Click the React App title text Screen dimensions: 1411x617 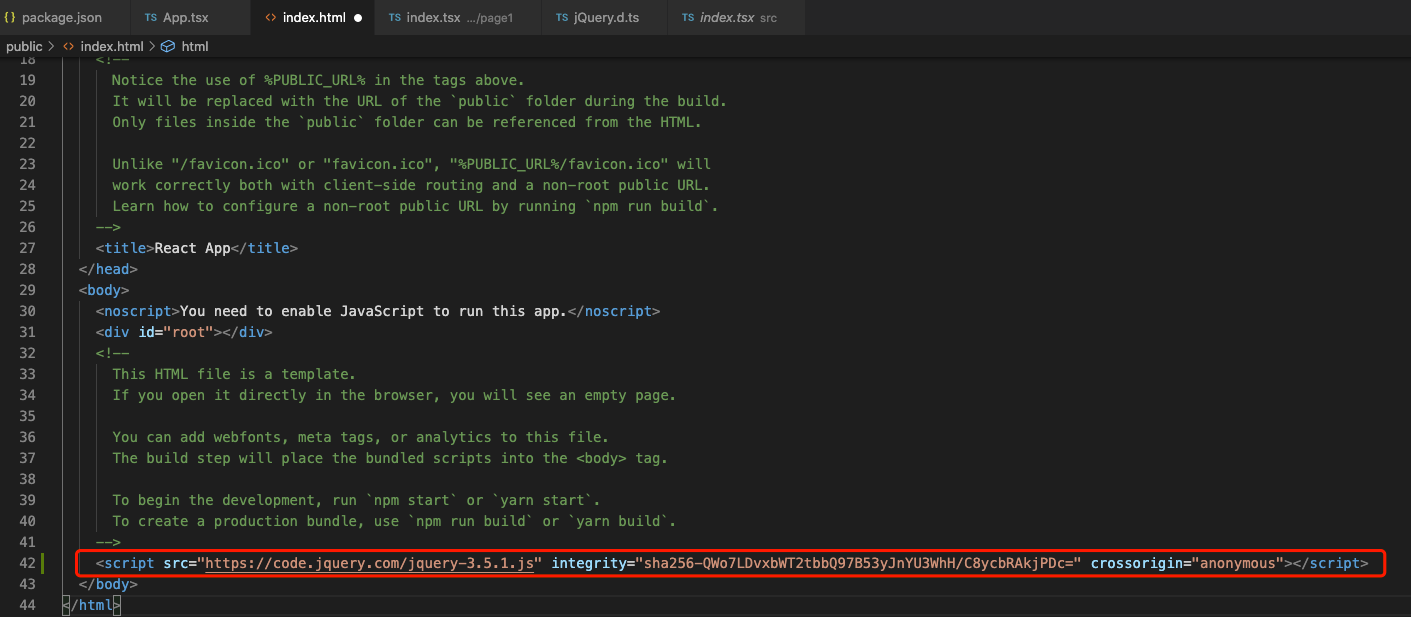click(x=192, y=248)
